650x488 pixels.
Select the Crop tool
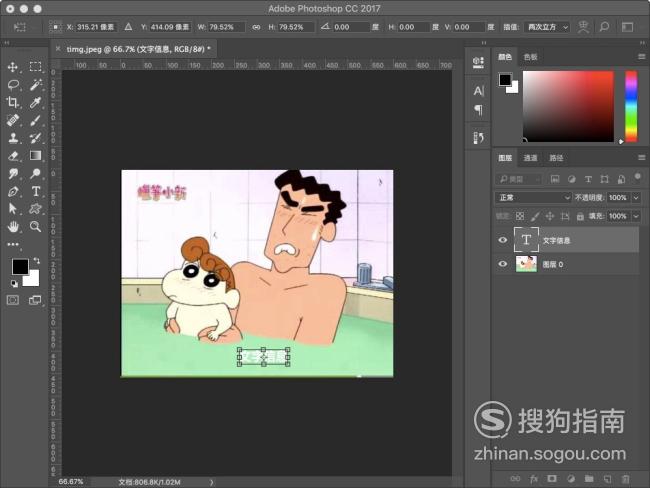pyautogui.click(x=13, y=102)
